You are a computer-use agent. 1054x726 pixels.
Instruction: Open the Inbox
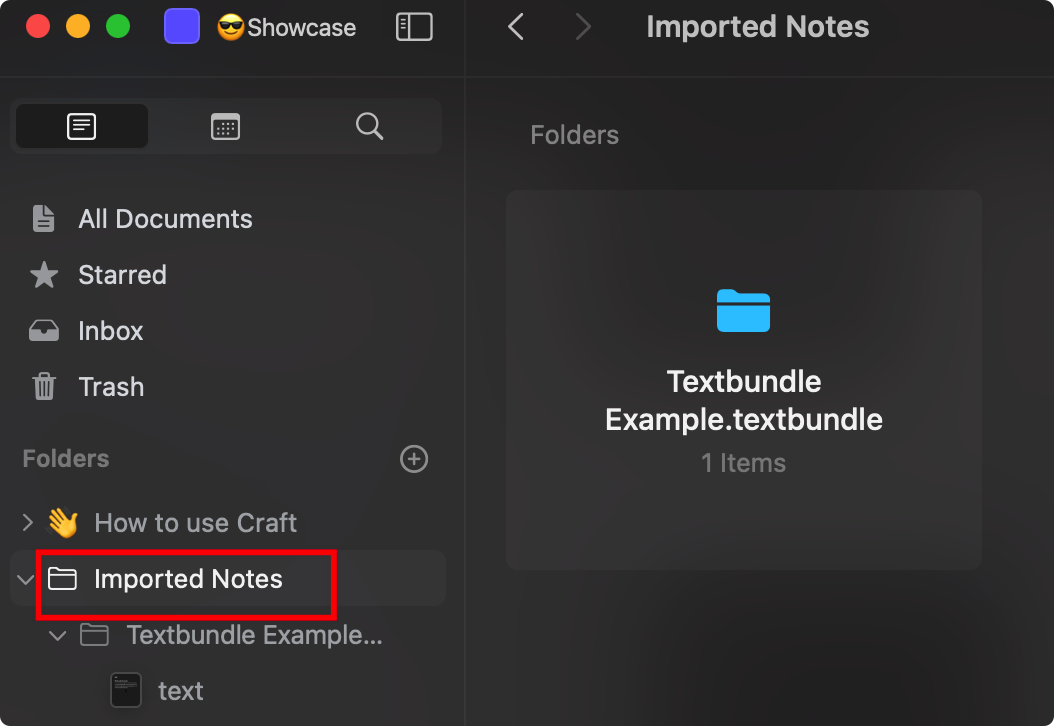click(110, 331)
